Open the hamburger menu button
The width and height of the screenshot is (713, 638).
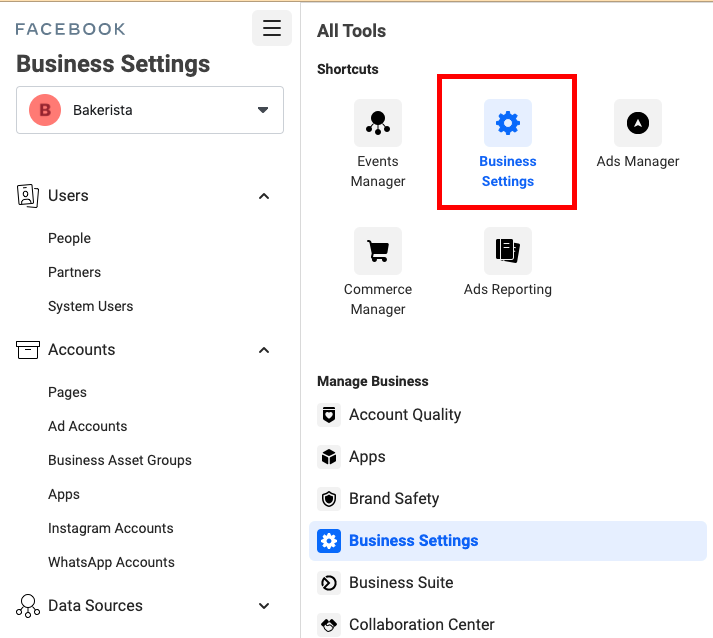pos(272,28)
